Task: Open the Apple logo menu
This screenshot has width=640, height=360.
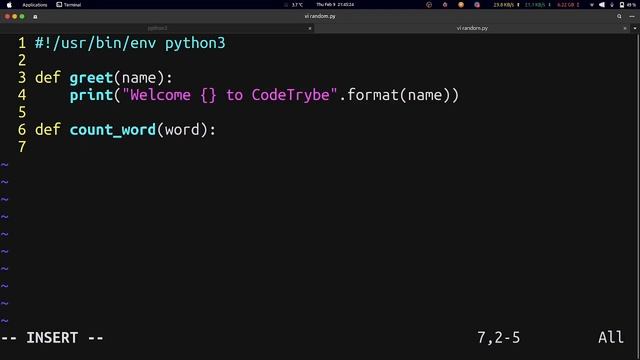Action: point(9,5)
